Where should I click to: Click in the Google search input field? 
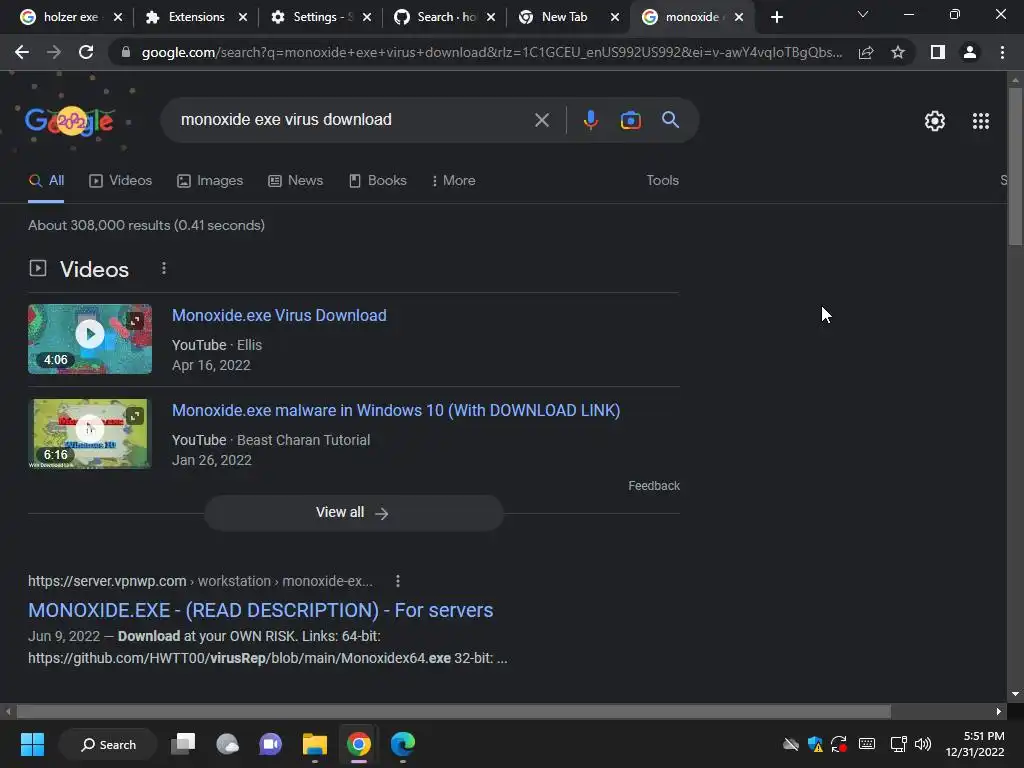click(x=353, y=120)
